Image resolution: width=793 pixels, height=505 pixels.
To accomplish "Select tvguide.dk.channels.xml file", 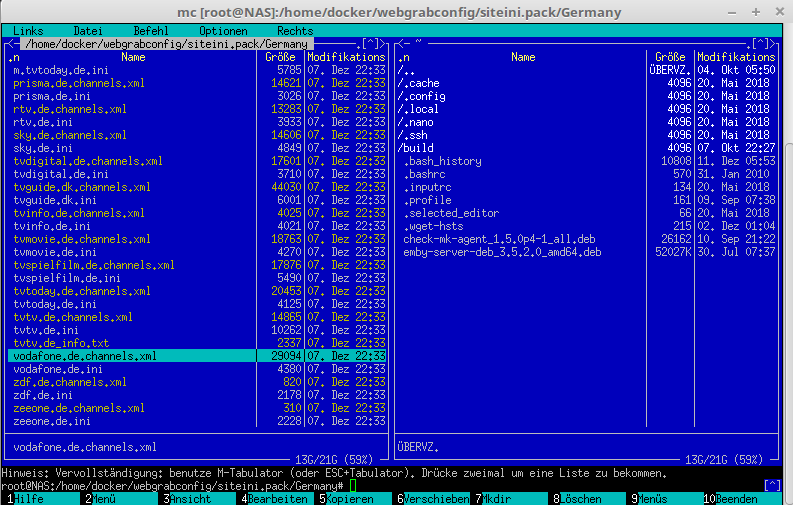I will pyautogui.click(x=82, y=187).
